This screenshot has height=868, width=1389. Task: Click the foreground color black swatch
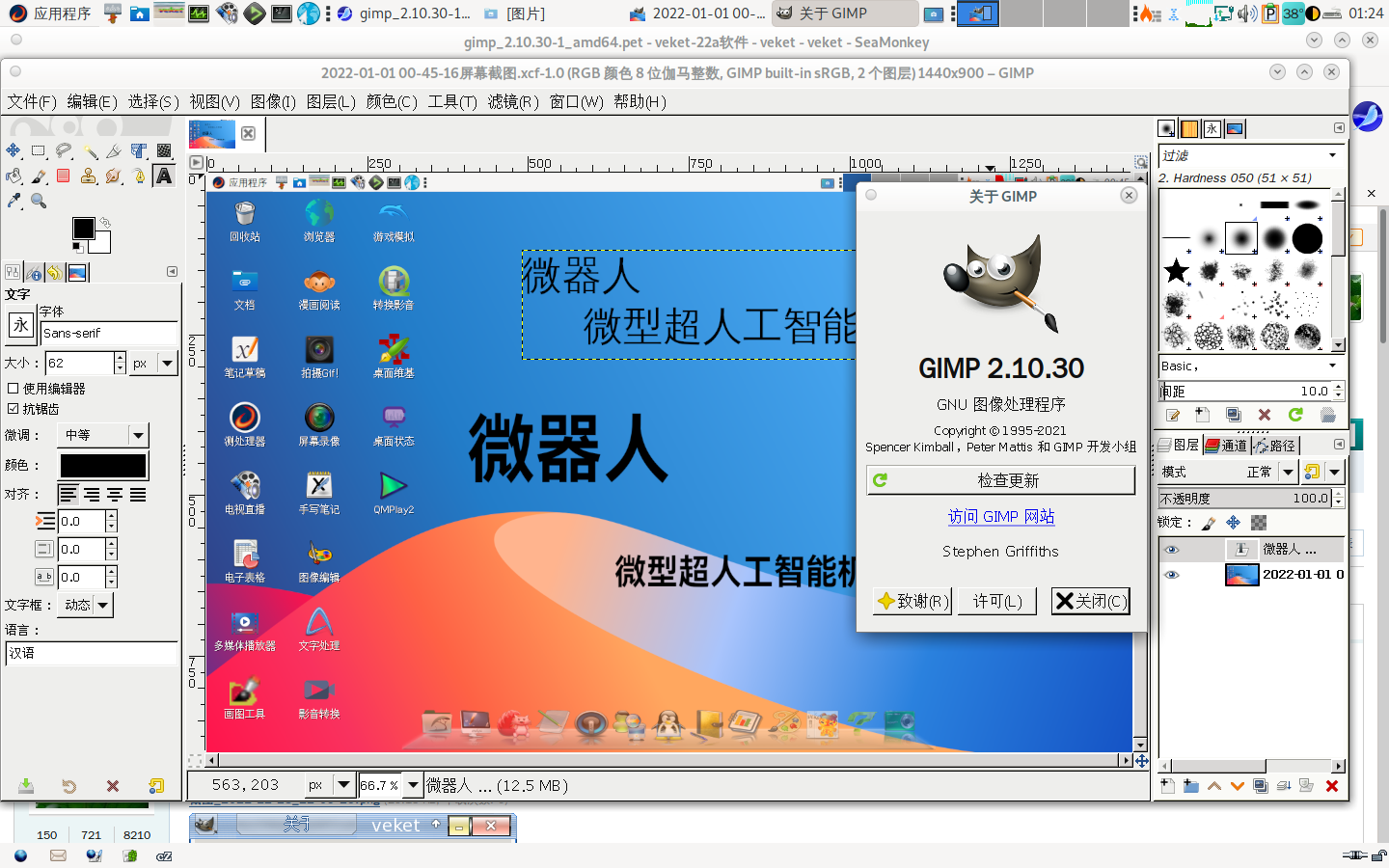point(84,228)
